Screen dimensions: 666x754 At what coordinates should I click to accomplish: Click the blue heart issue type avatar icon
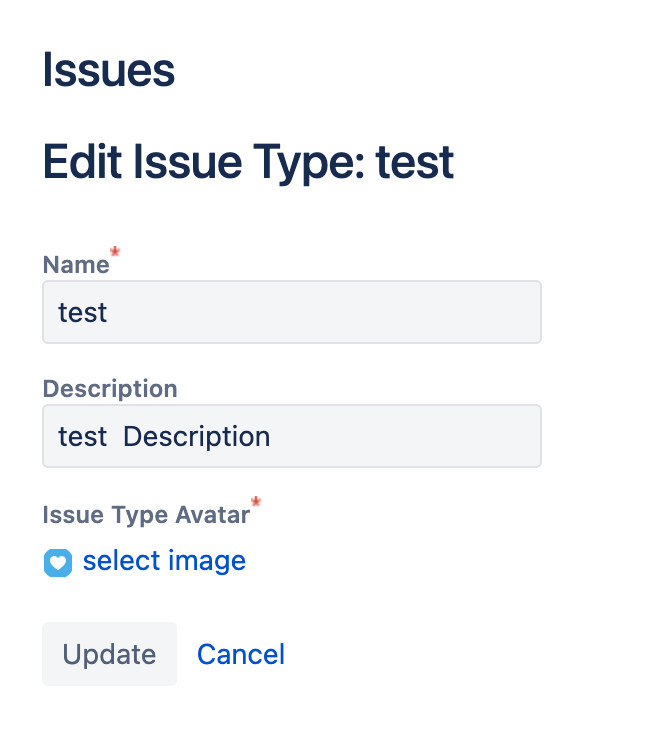tap(58, 563)
